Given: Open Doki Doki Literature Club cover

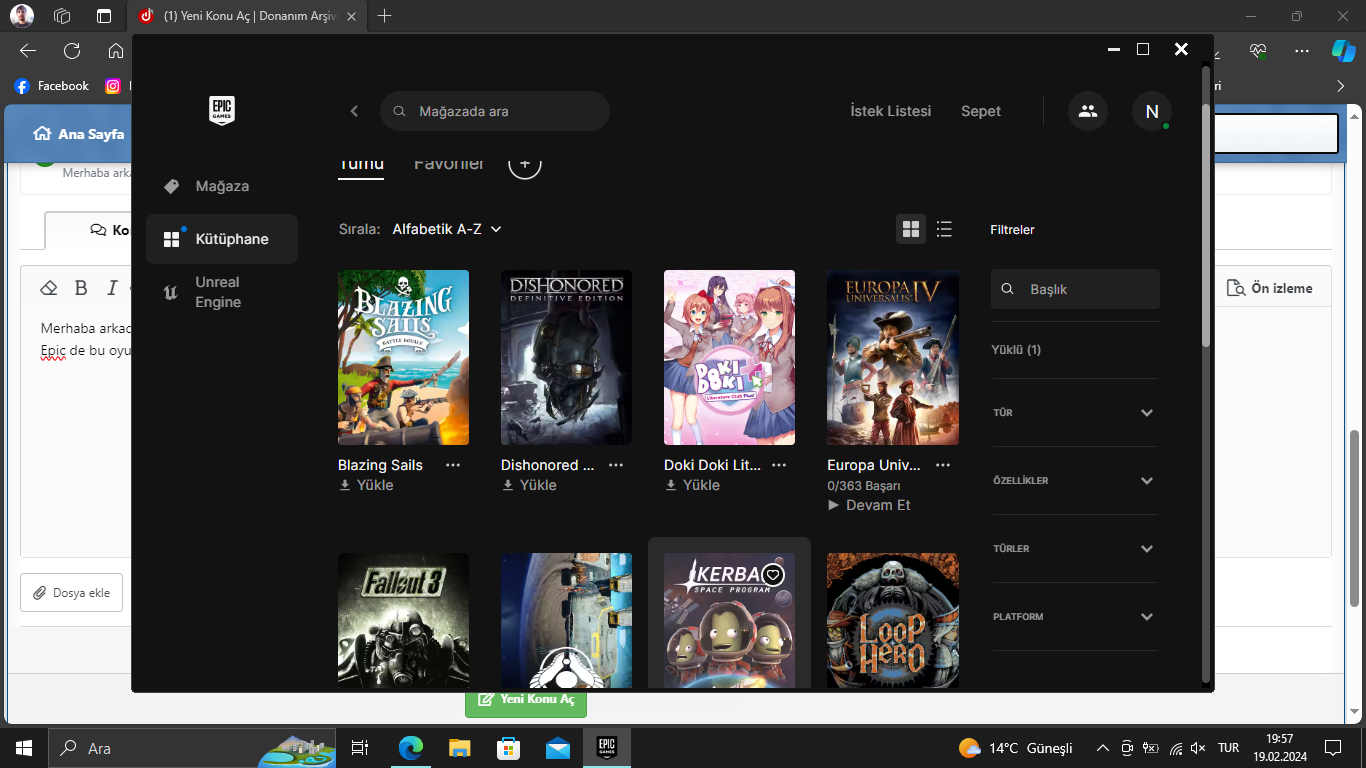Looking at the screenshot, I should 729,357.
